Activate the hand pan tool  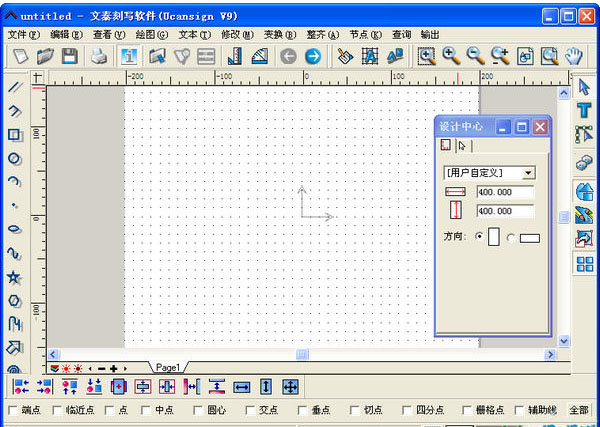point(574,57)
